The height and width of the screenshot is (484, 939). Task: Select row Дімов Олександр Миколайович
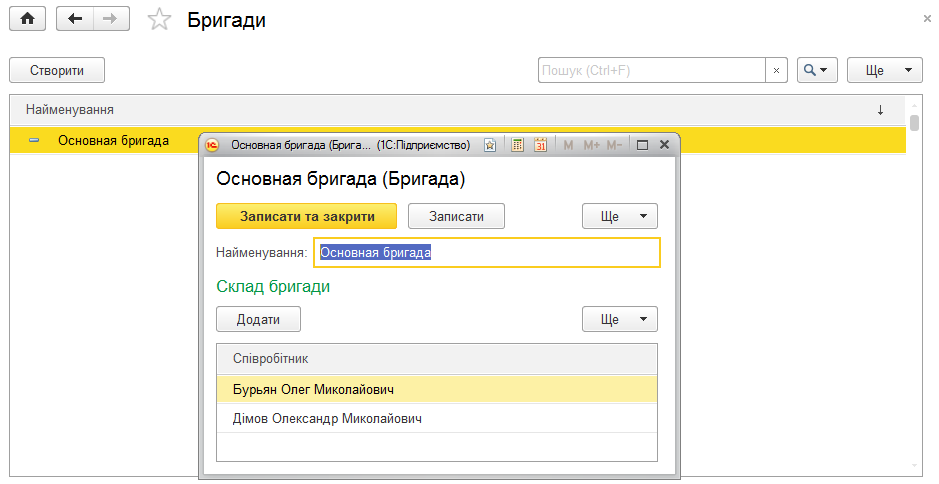point(437,418)
